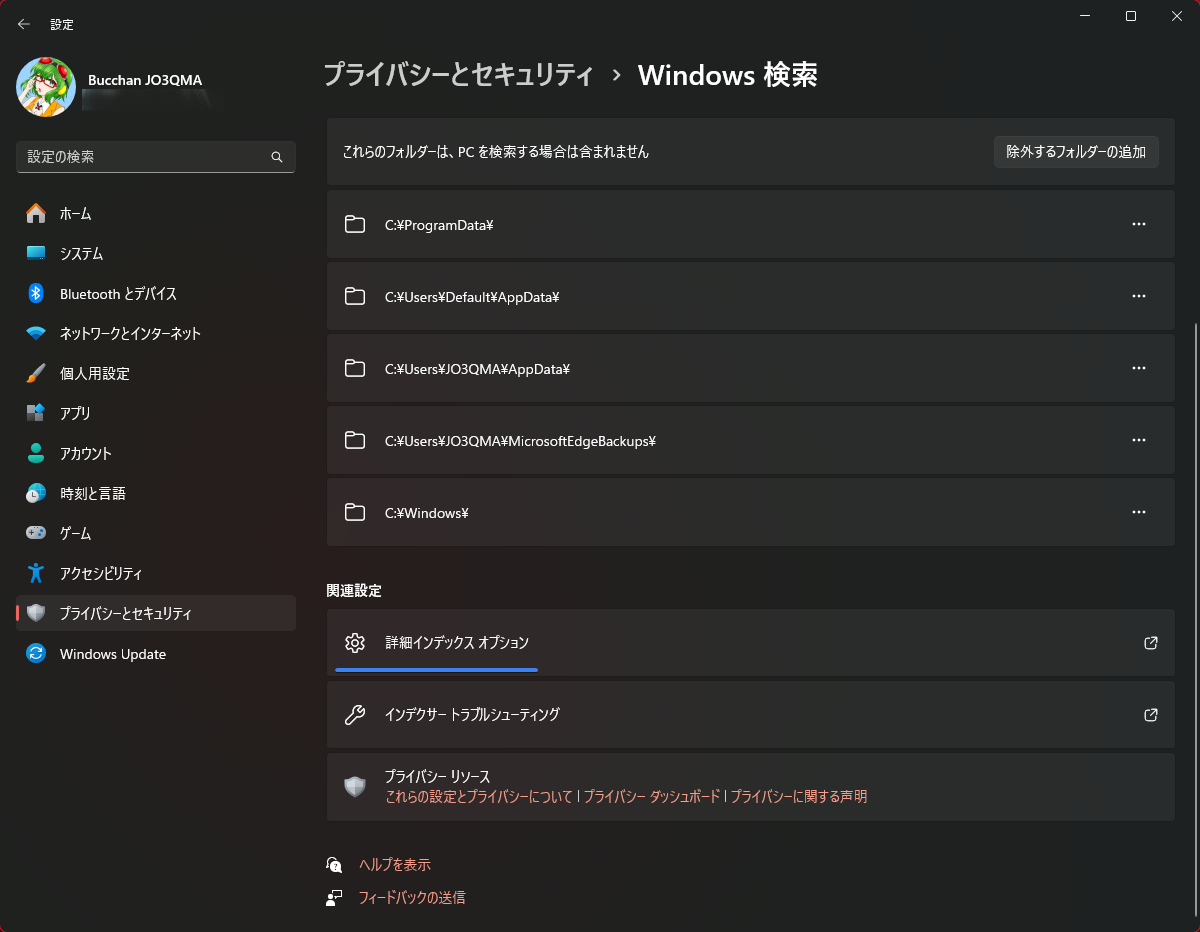Open プライバシーに関する声明 link
The height and width of the screenshot is (932, 1200).
(798, 797)
